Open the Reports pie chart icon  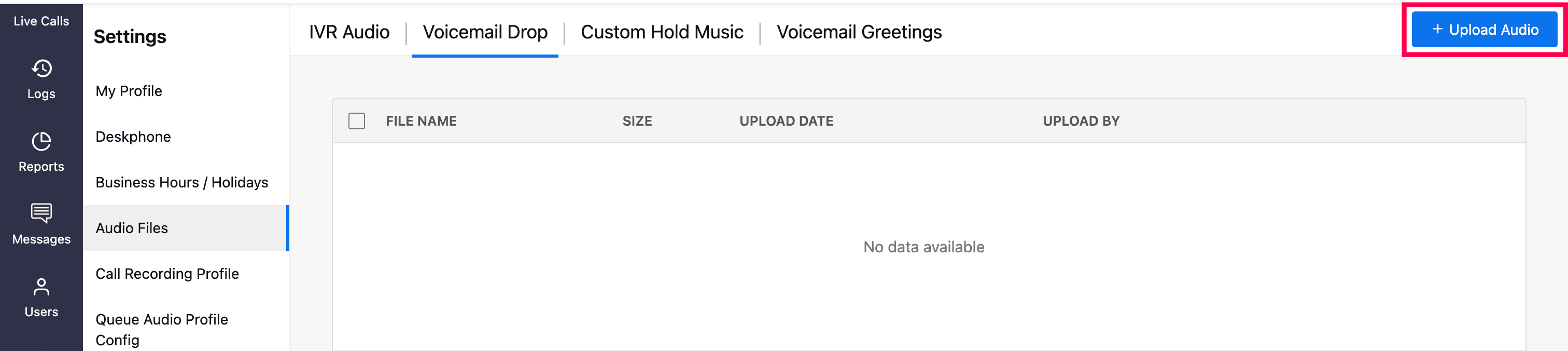41,141
